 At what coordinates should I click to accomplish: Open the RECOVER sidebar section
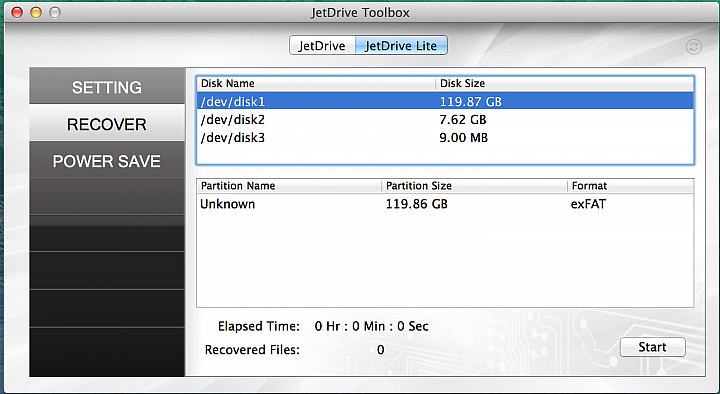coord(107,123)
